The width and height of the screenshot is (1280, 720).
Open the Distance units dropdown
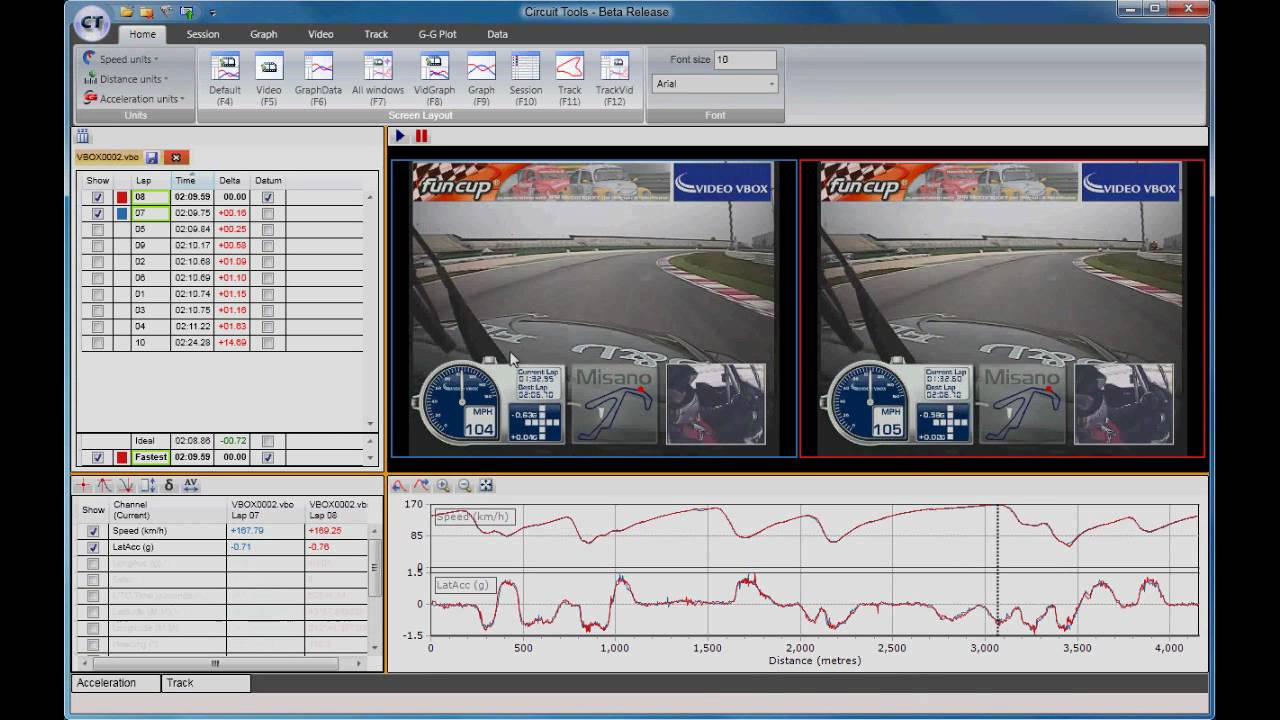tap(126, 79)
